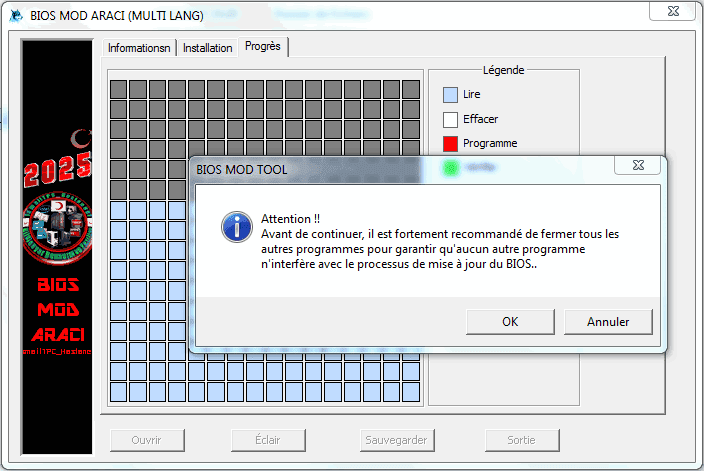Click the Sortie button
Image resolution: width=704 pixels, height=471 pixels.
(521, 440)
